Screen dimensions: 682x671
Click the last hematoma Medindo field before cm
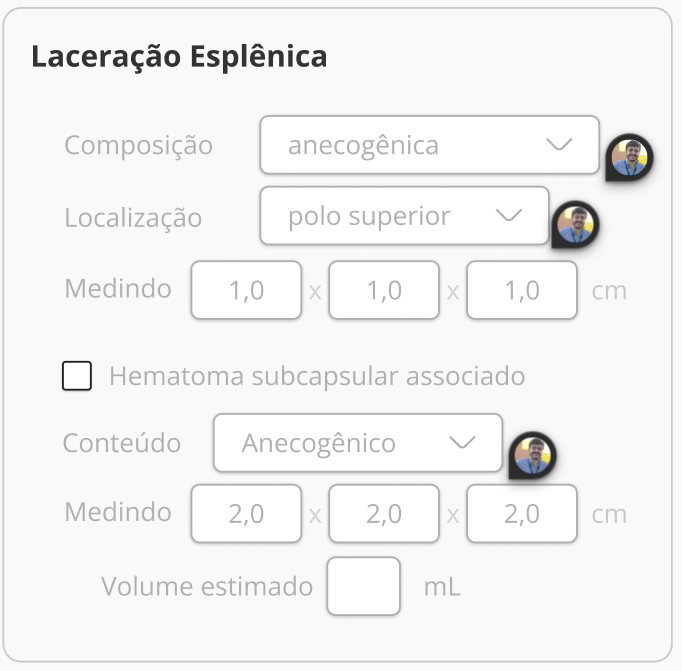522,514
